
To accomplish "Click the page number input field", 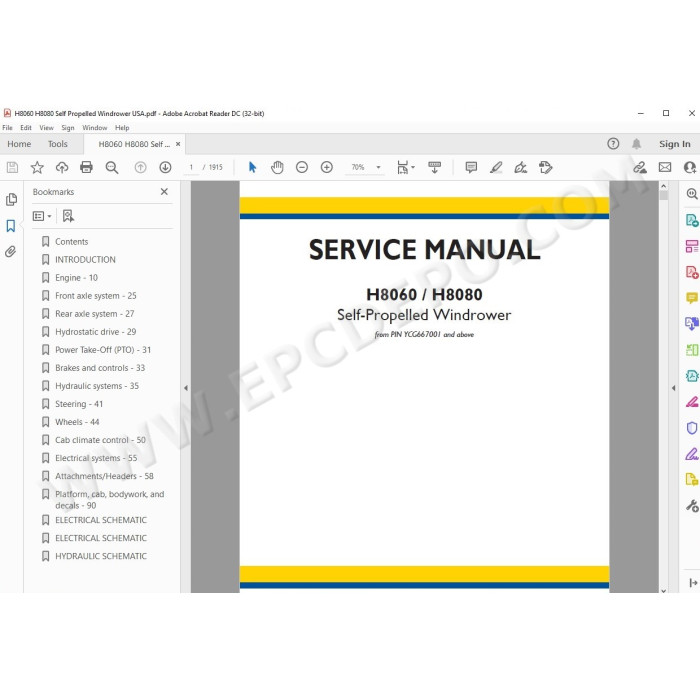I will 191,167.
